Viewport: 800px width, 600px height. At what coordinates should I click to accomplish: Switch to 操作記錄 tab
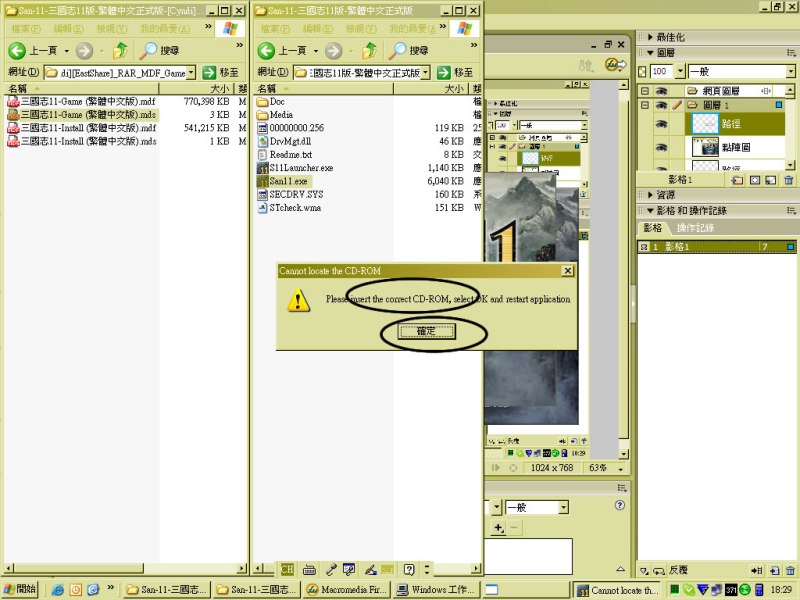695,228
